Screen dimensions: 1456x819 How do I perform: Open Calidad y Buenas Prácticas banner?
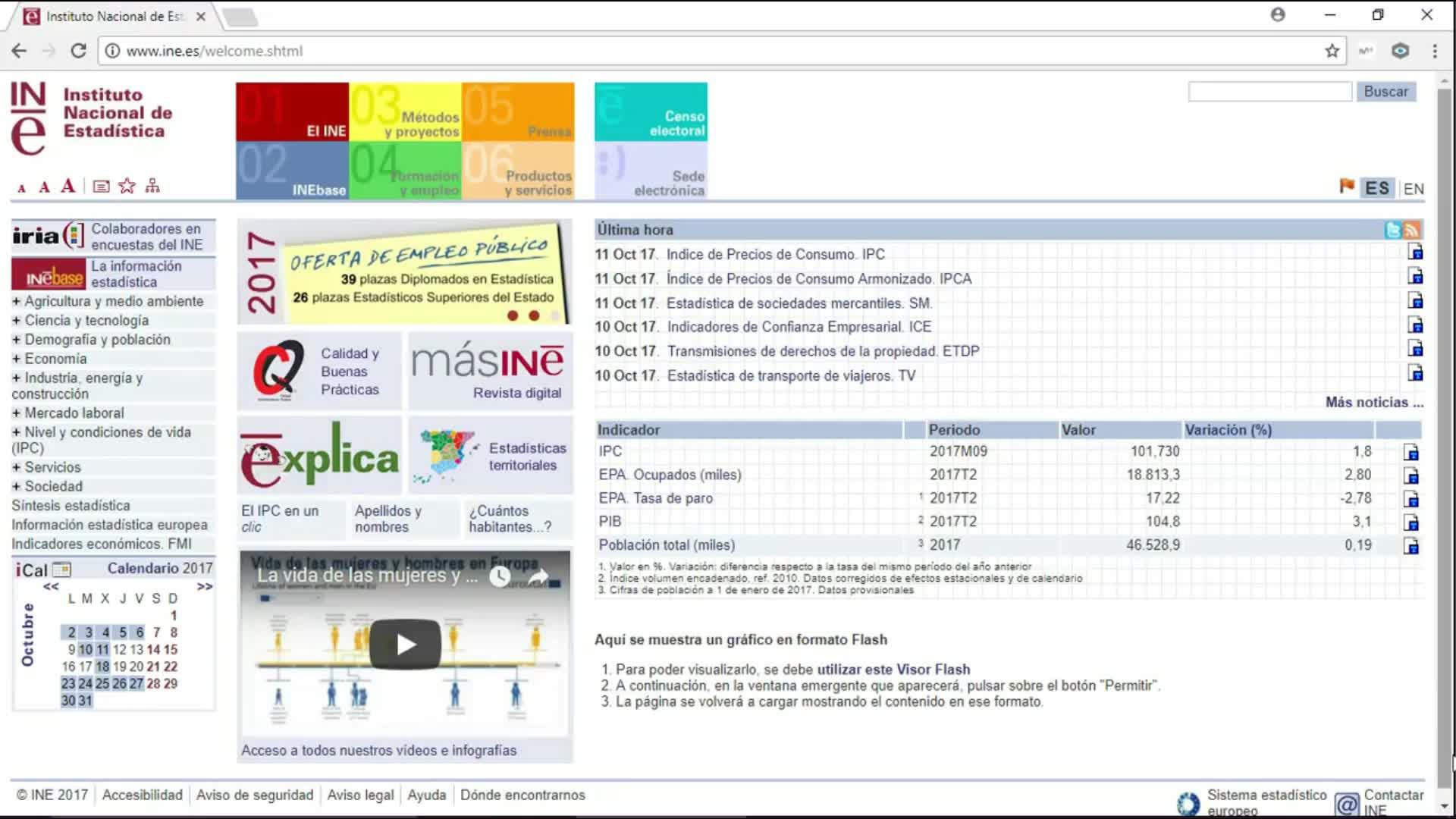pyautogui.click(x=319, y=371)
